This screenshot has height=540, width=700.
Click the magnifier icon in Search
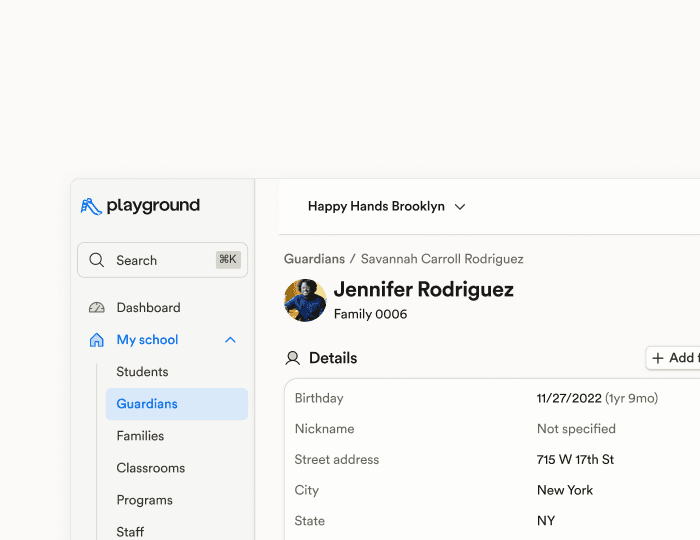click(96, 260)
